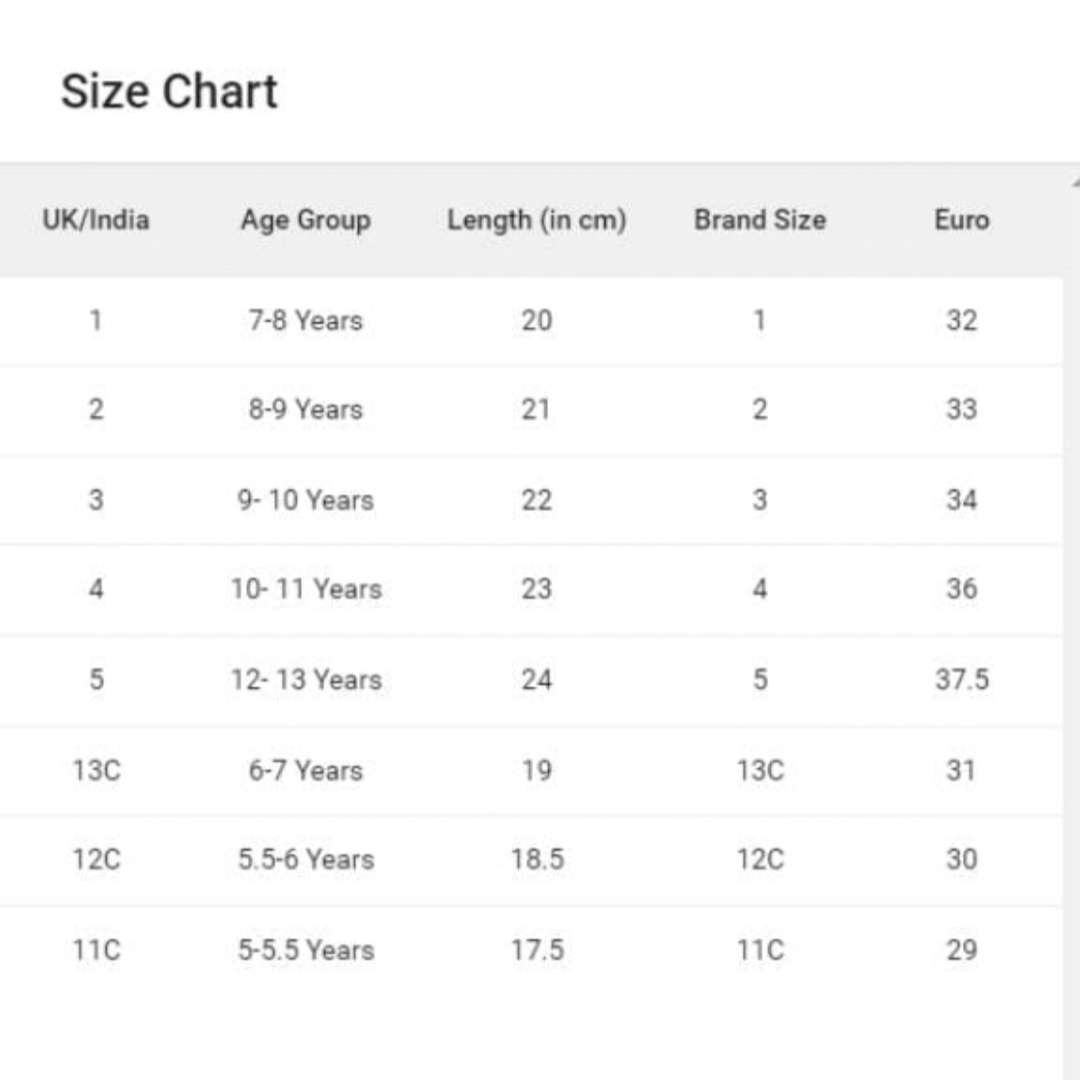Image resolution: width=1080 pixels, height=1080 pixels.
Task: Select the Age Group column header
Action: coord(305,220)
